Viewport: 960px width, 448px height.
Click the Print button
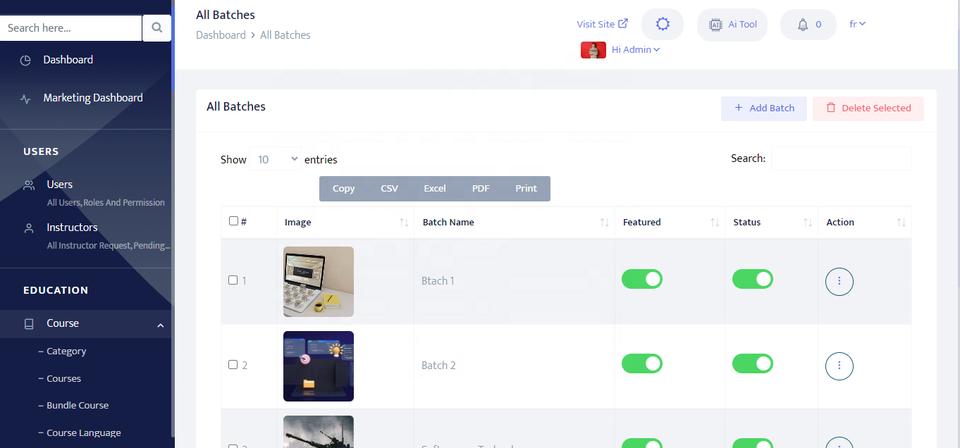point(526,189)
